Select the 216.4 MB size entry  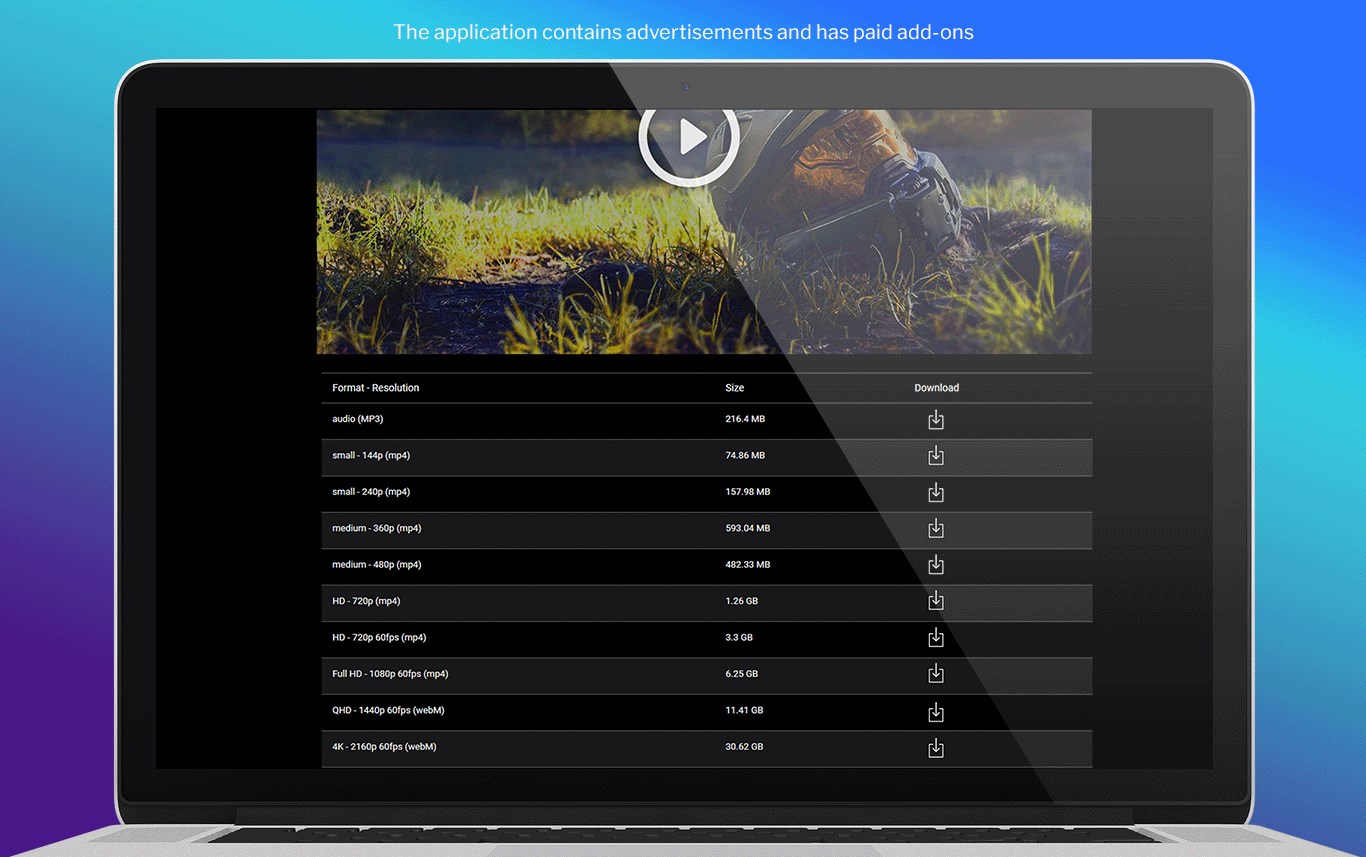[746, 420]
